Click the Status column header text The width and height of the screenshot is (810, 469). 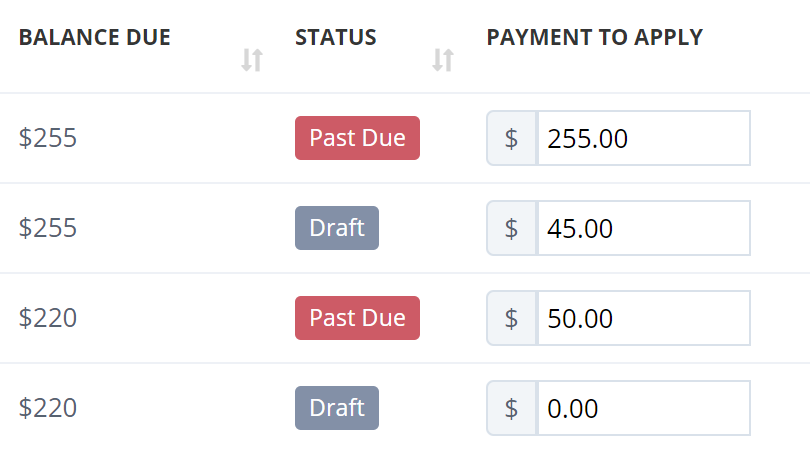336,37
